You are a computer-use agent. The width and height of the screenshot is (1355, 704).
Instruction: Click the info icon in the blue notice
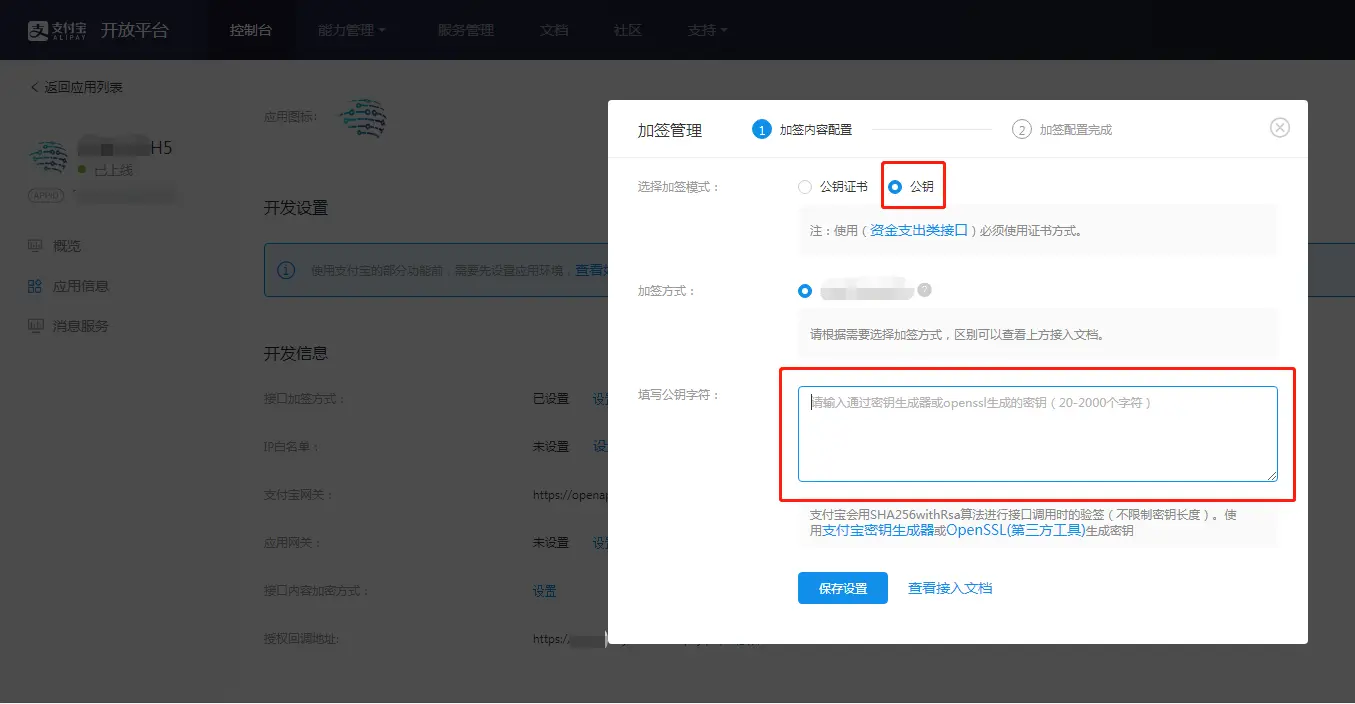(286, 271)
